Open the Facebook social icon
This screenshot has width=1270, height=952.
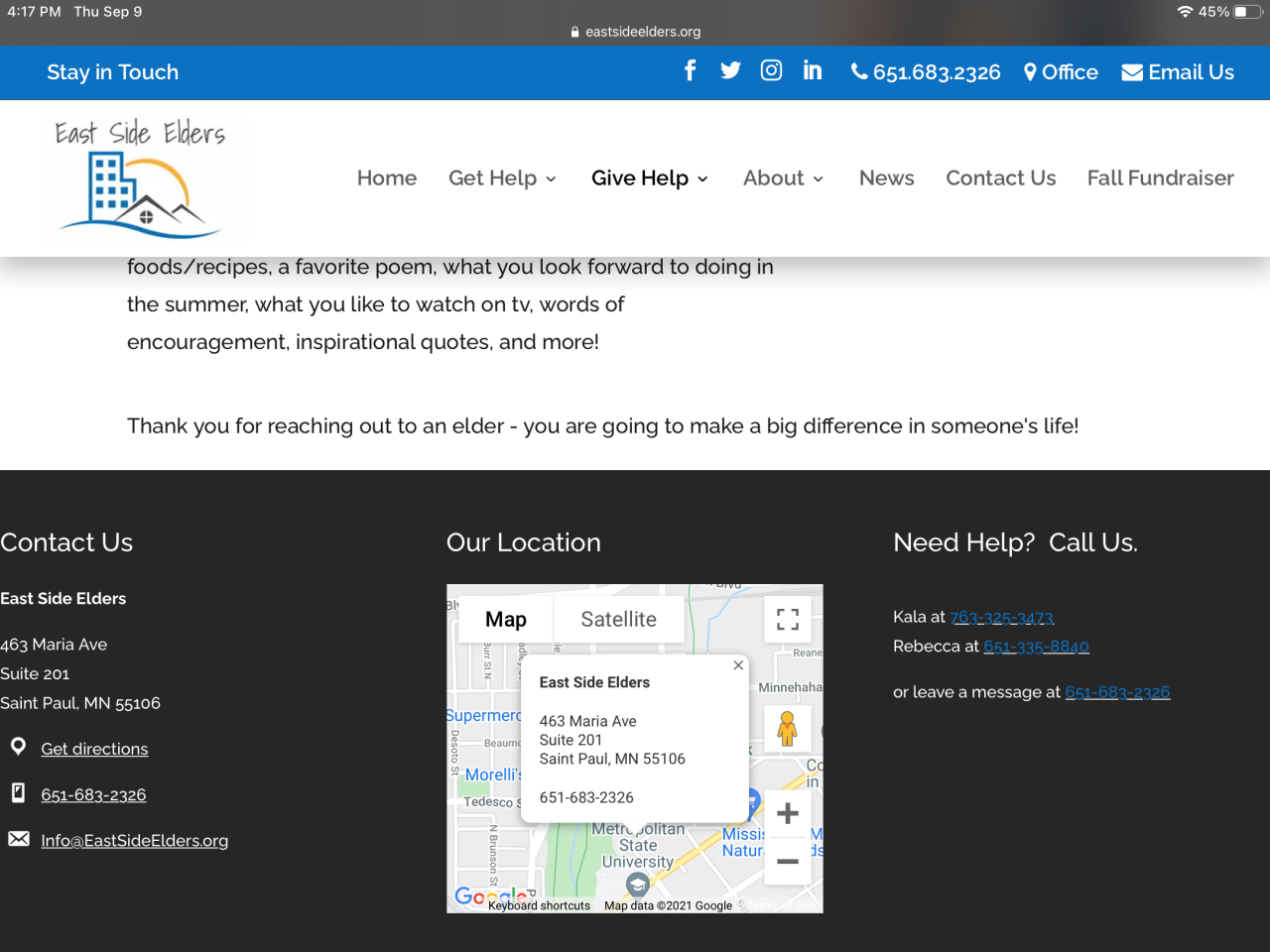click(691, 70)
